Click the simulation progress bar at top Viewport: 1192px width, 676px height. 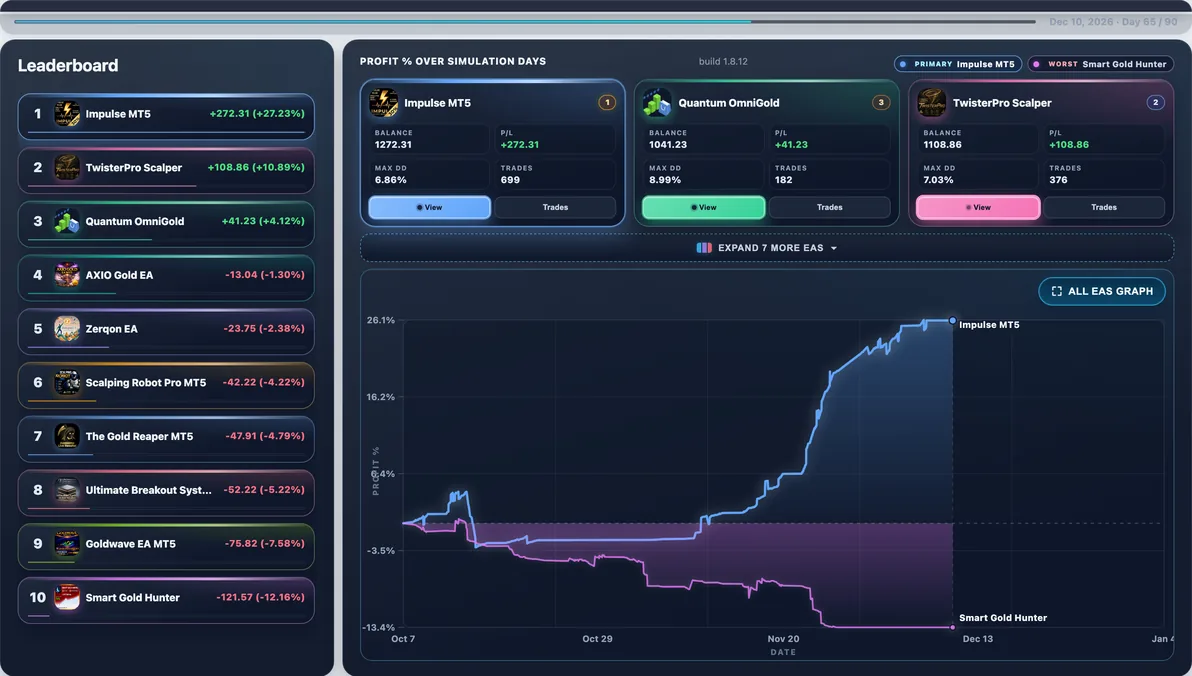click(x=525, y=21)
